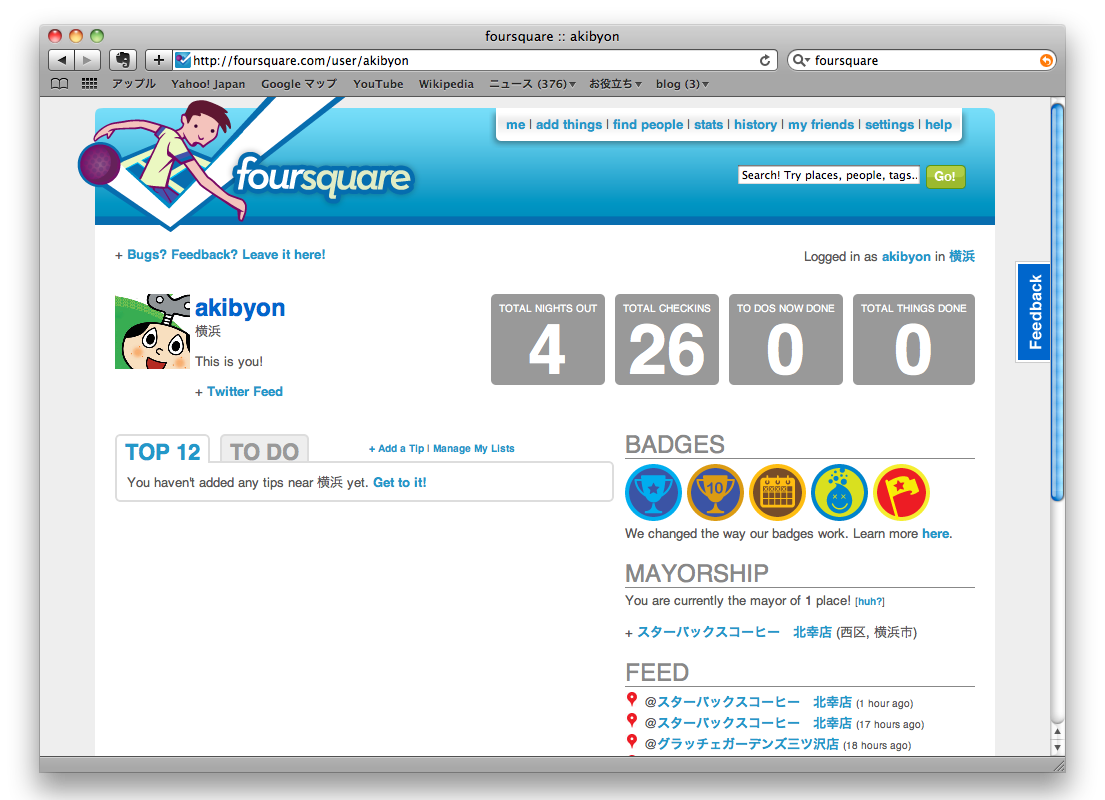1105x800 pixels.
Task: Click the green bubbly face badge
Action: [x=839, y=492]
